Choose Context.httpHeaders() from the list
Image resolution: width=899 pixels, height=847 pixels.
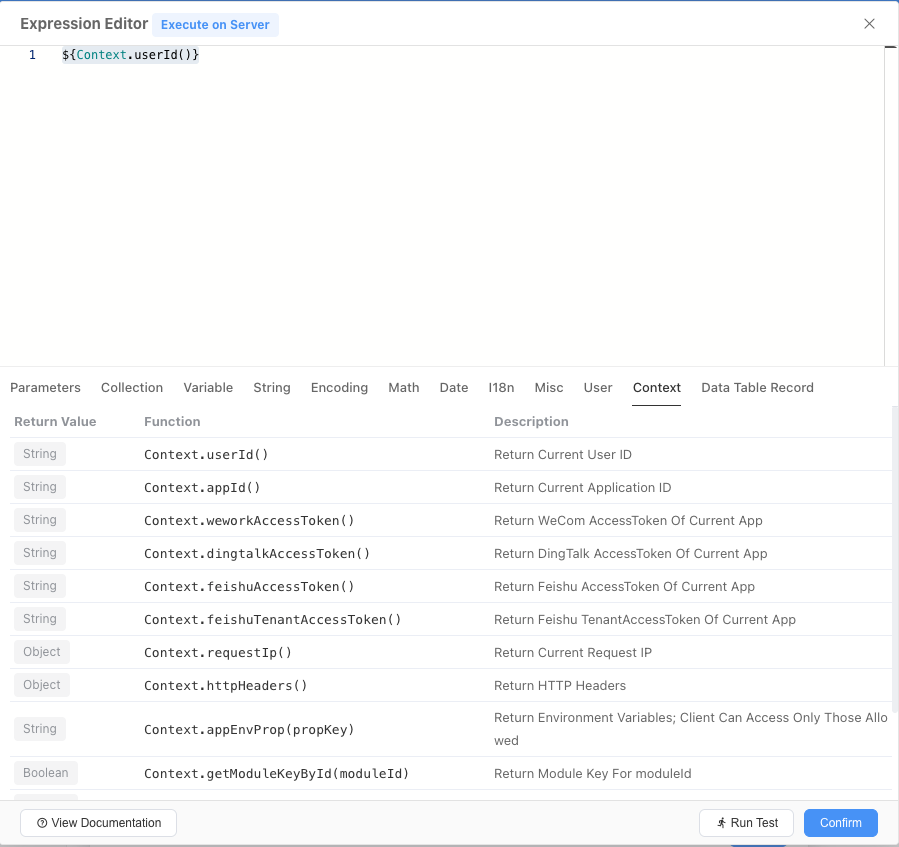225,686
